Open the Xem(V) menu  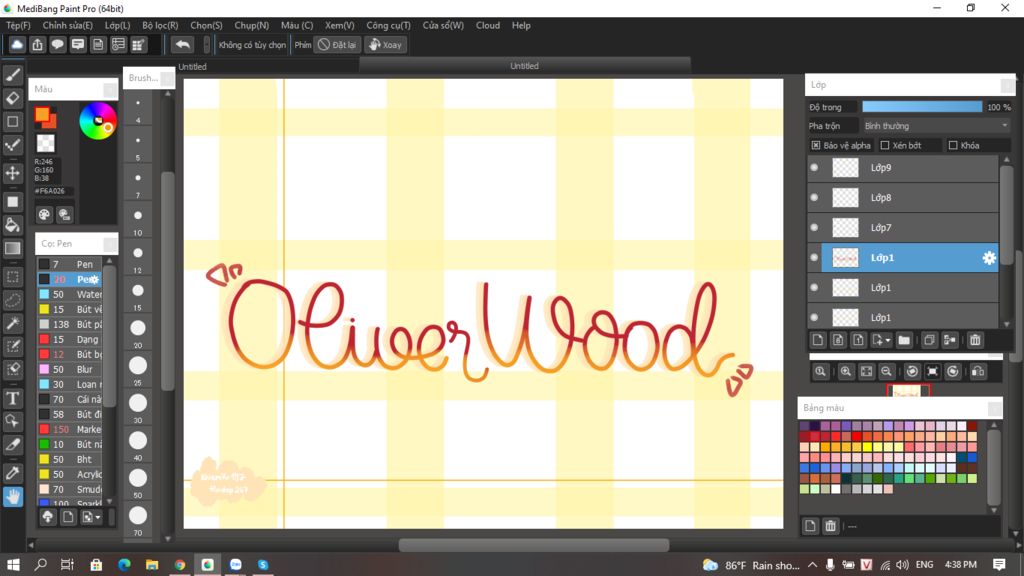tap(340, 25)
